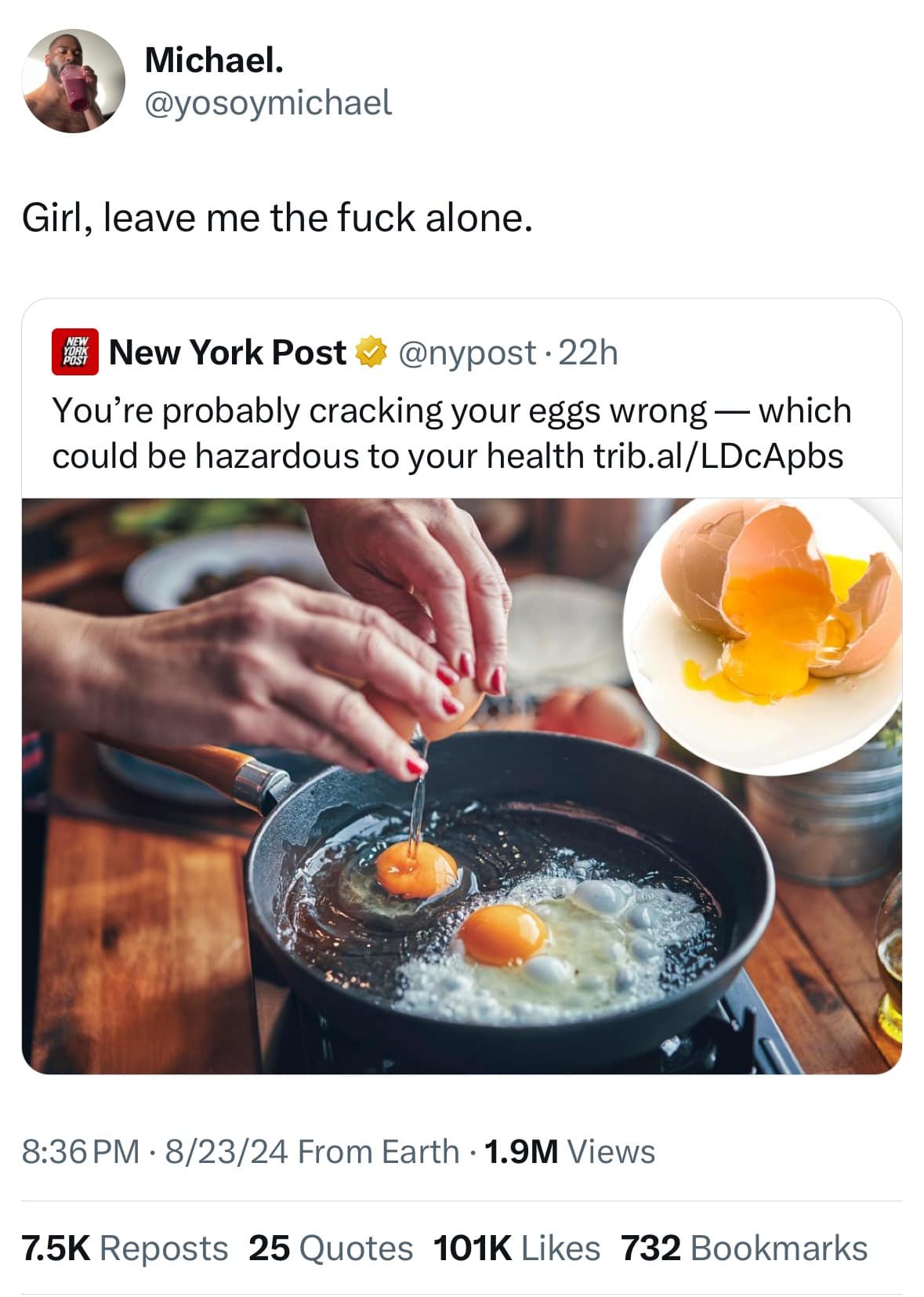Viewport: 924px width, 1297px height.
Task: Open the @yosoymichael handle
Action: (268, 103)
